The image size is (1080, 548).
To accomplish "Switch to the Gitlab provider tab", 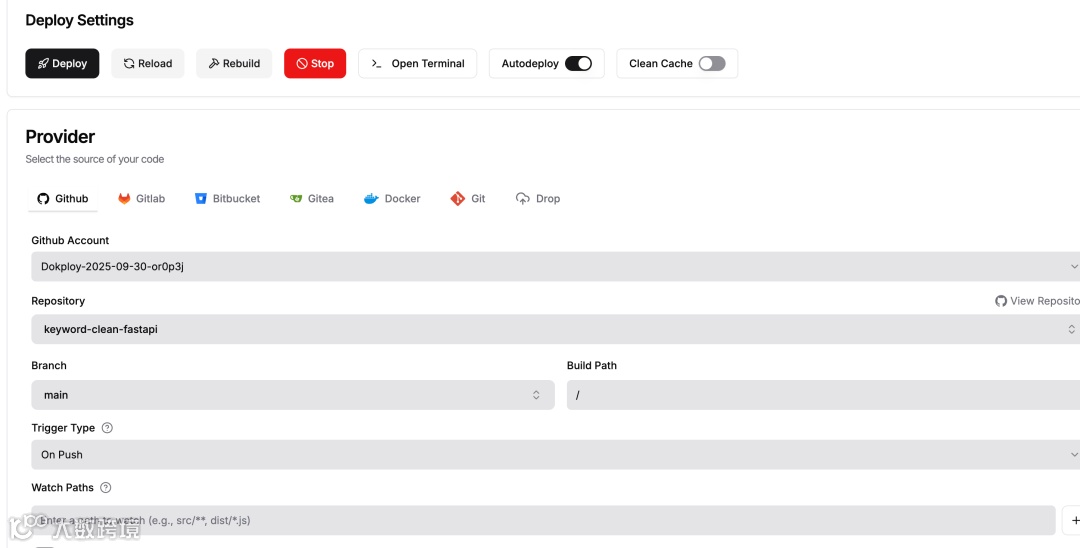I will coord(141,198).
